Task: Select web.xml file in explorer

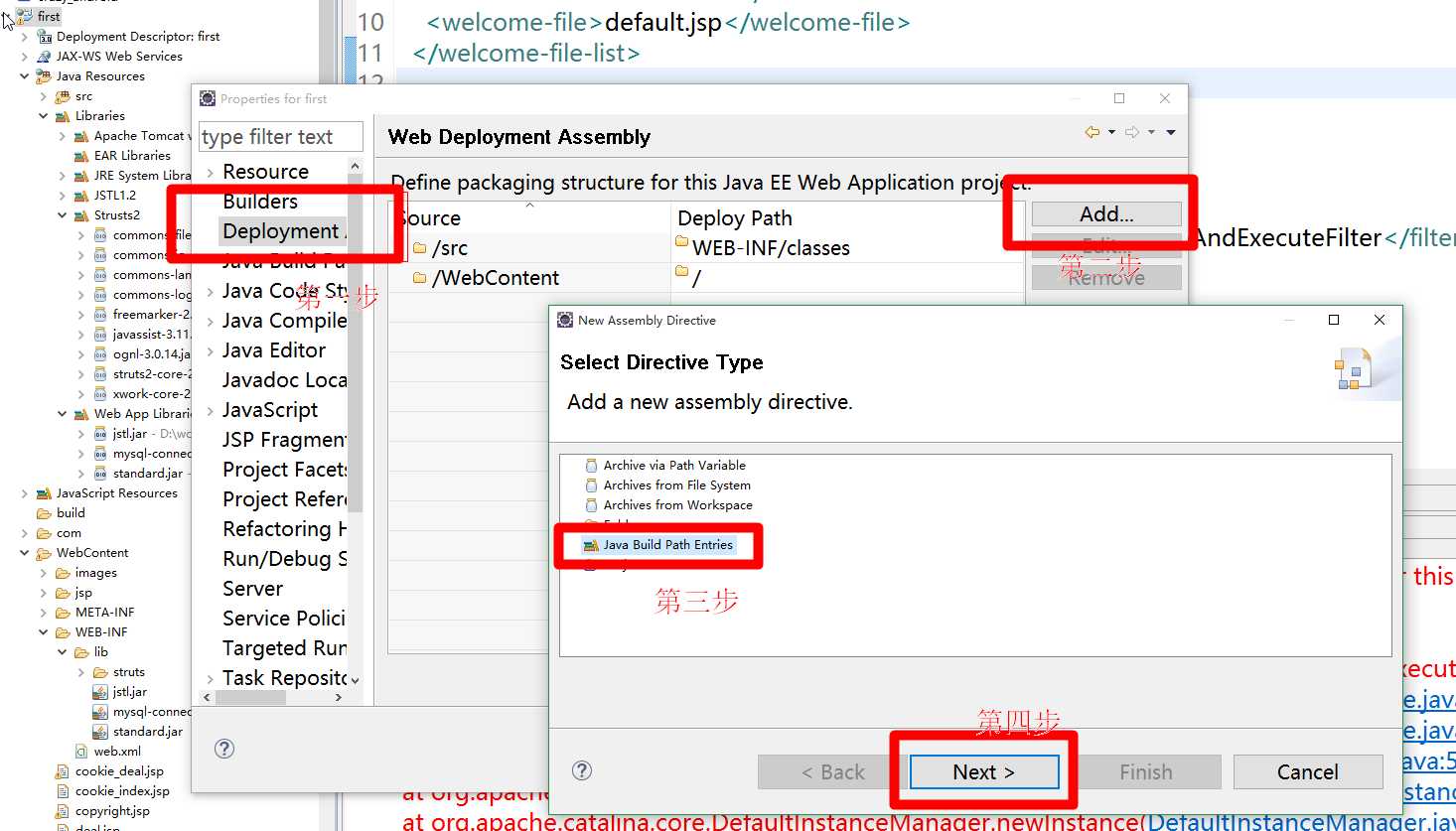Action: [117, 752]
